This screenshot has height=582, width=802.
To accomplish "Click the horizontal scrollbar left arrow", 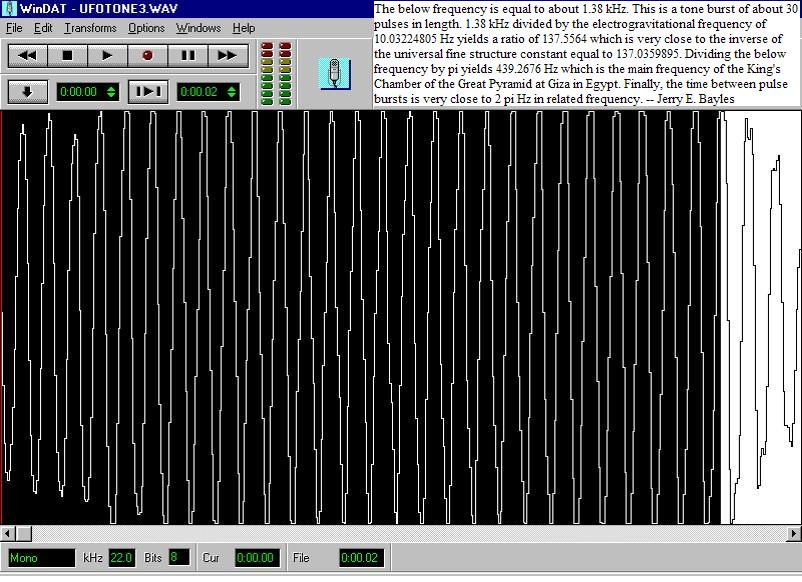I will coord(7,533).
